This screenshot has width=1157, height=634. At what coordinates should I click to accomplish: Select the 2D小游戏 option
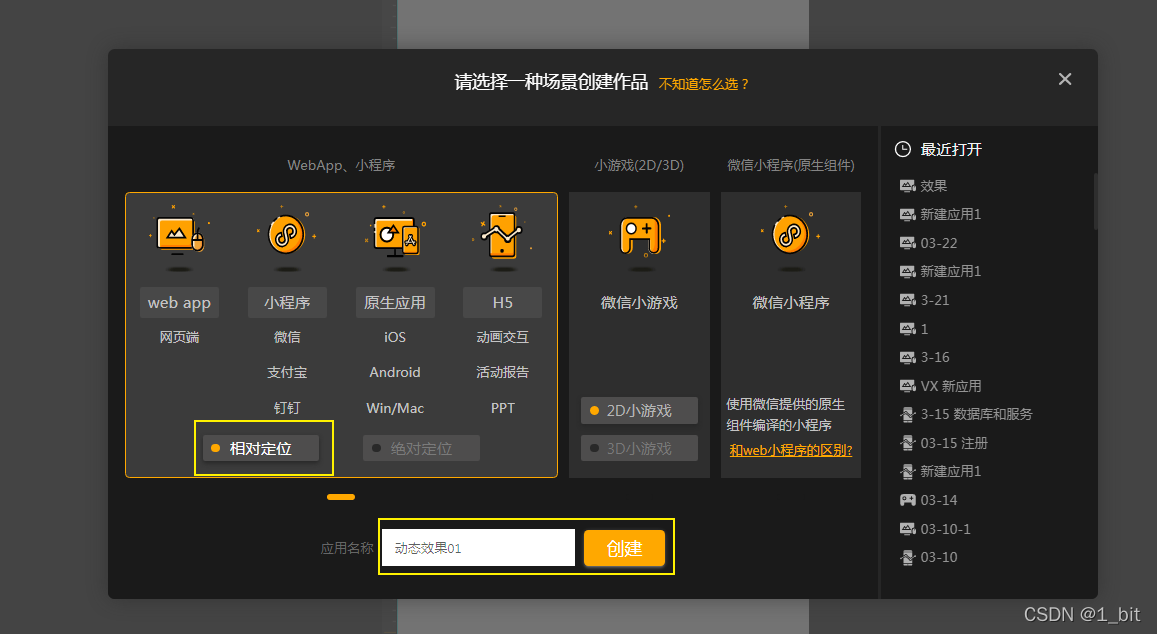coord(639,410)
